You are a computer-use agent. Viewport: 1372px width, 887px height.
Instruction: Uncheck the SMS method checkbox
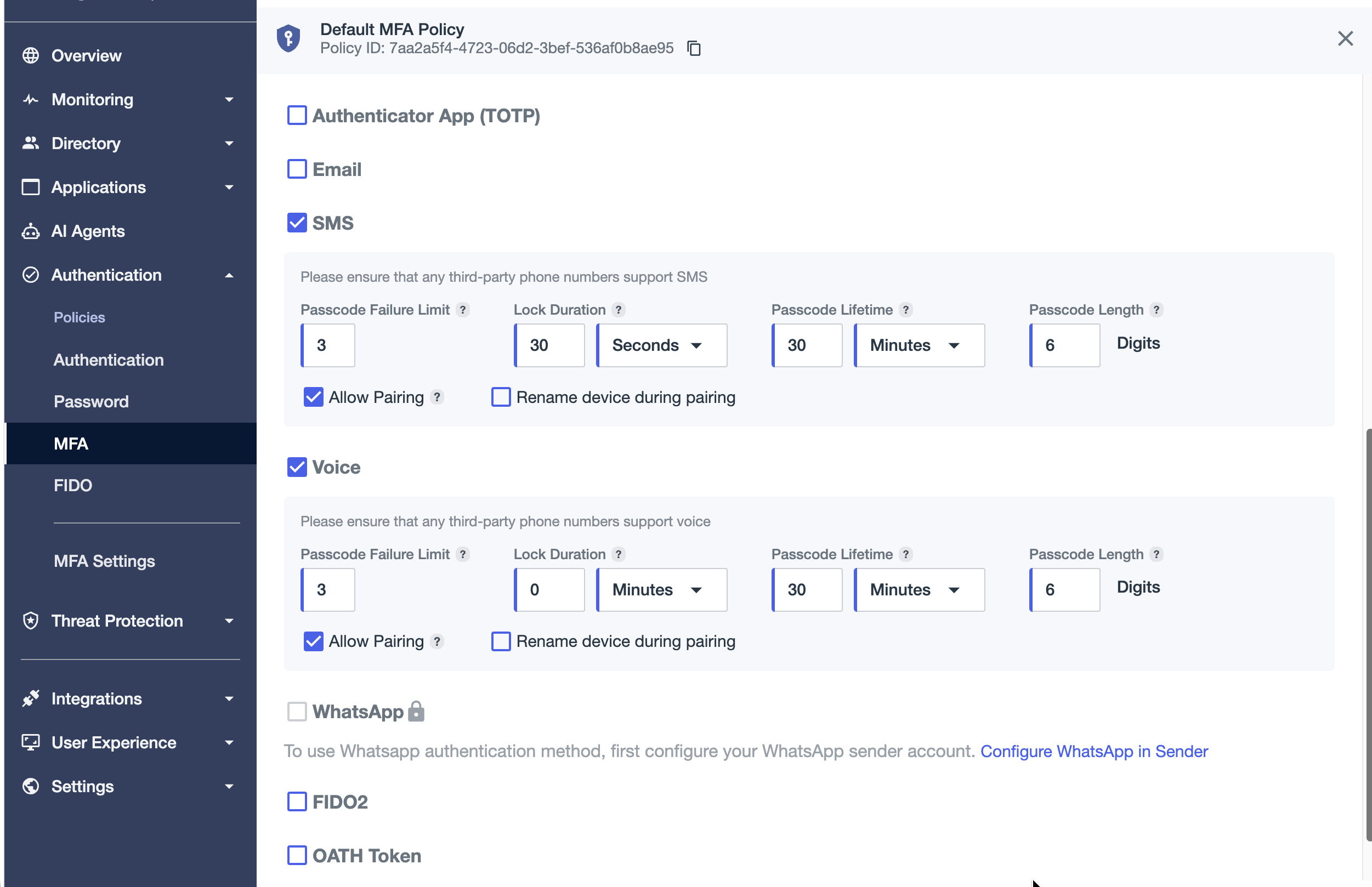[297, 223]
